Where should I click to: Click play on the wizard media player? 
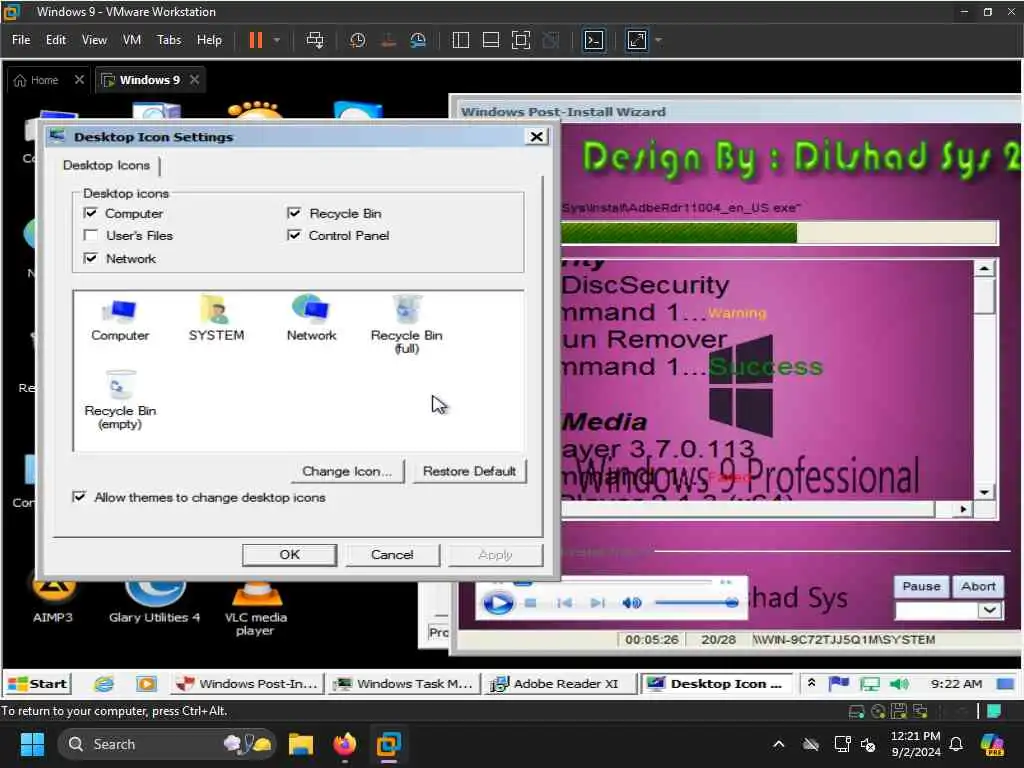click(x=498, y=603)
